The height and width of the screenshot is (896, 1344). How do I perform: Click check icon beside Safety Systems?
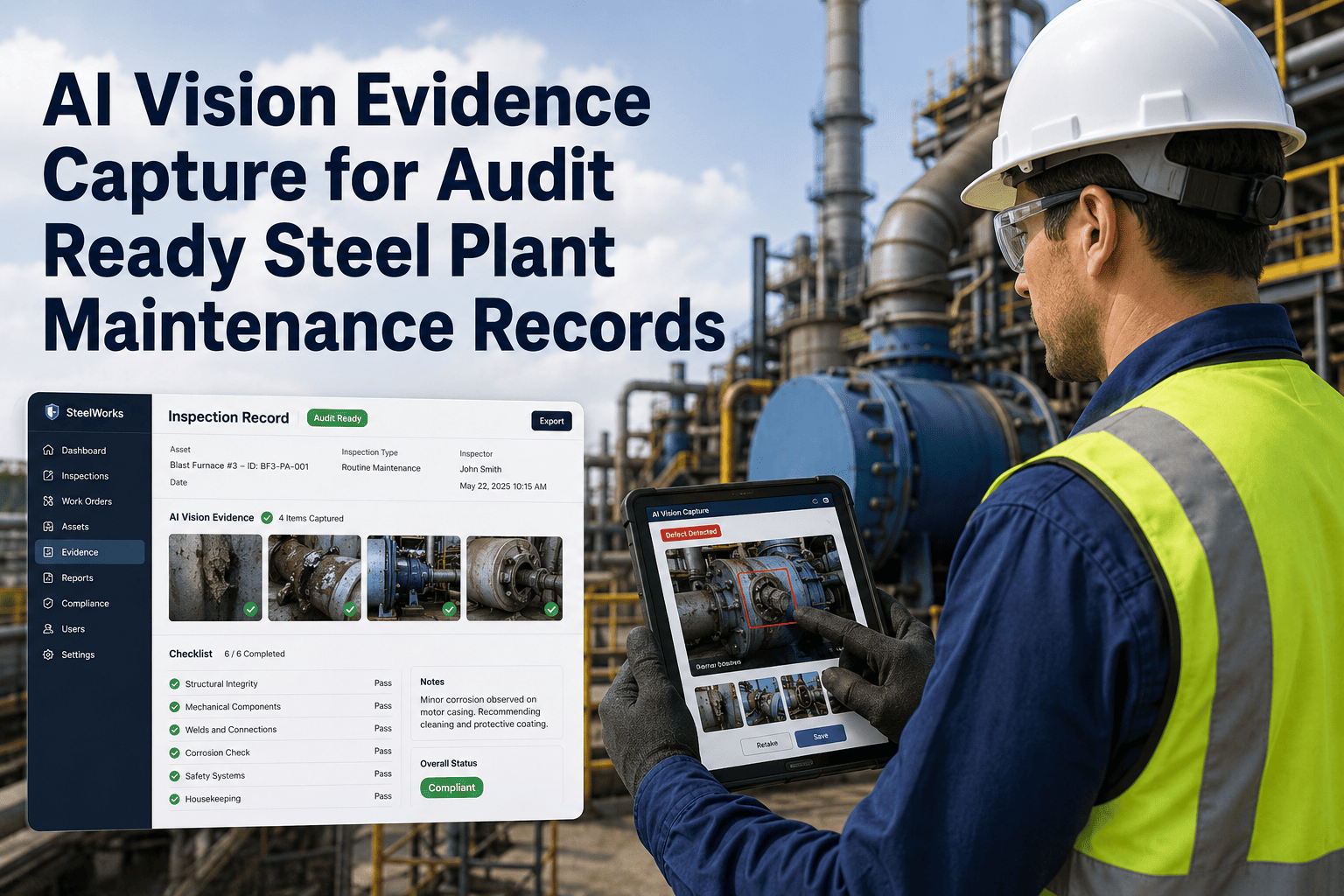click(x=174, y=775)
